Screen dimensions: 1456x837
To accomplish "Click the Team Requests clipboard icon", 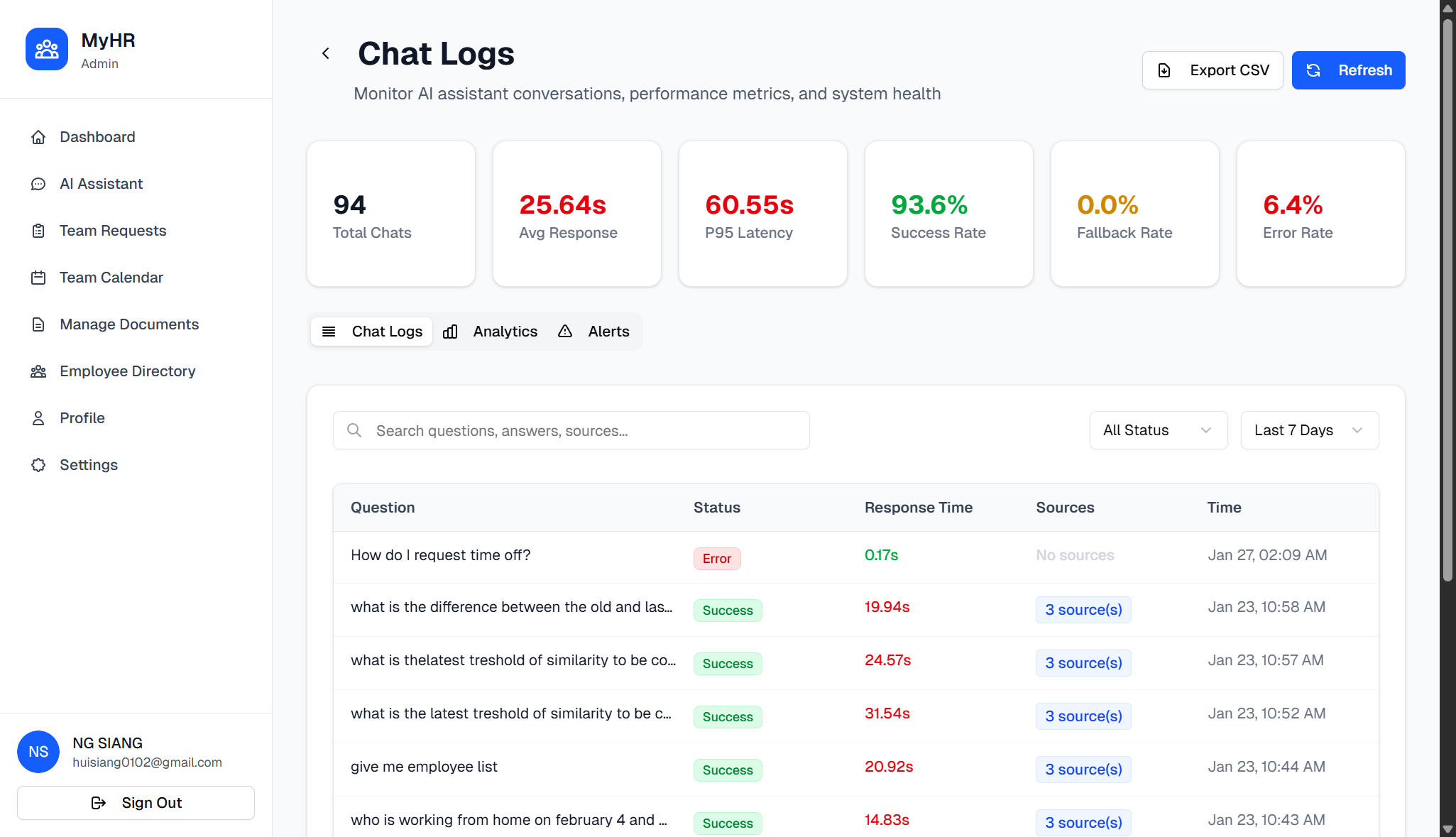I will tap(38, 231).
